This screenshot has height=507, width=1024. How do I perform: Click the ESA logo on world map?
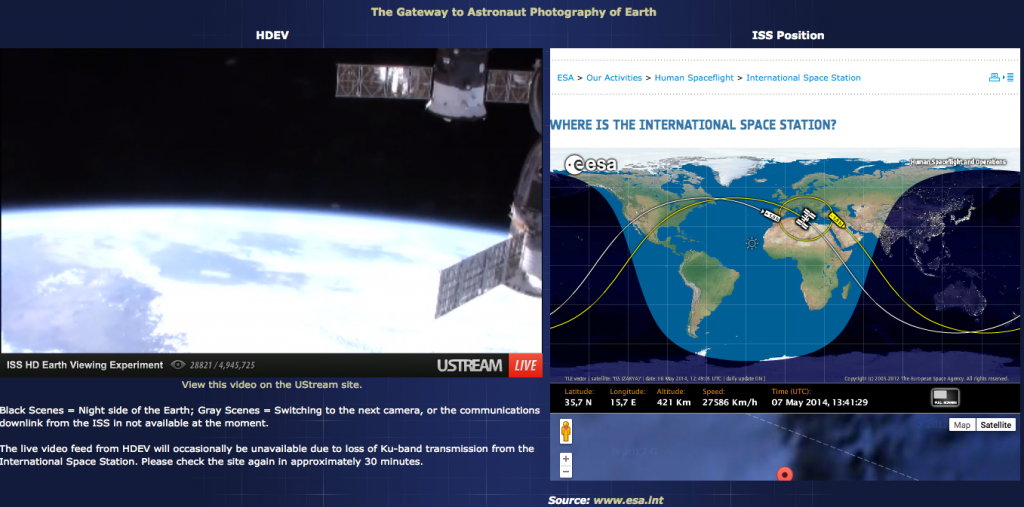(x=591, y=165)
